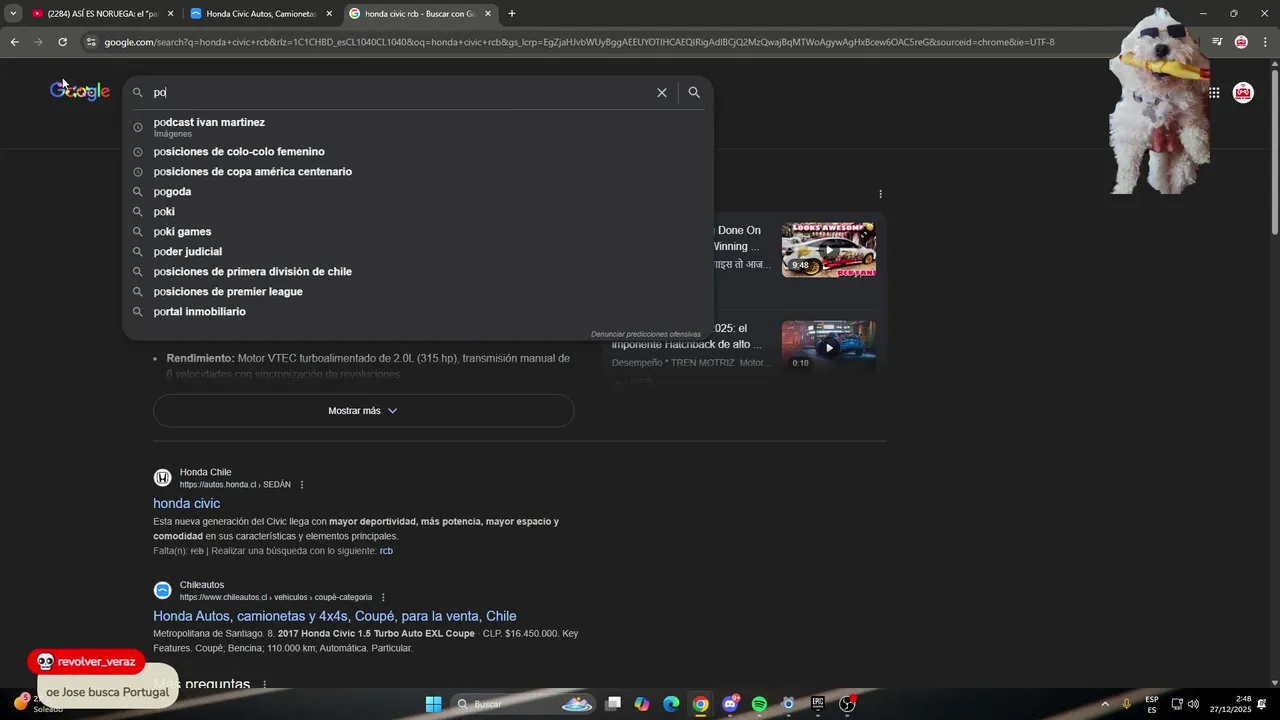
Task: Open options menu for Chileautos result
Action: tap(383, 598)
